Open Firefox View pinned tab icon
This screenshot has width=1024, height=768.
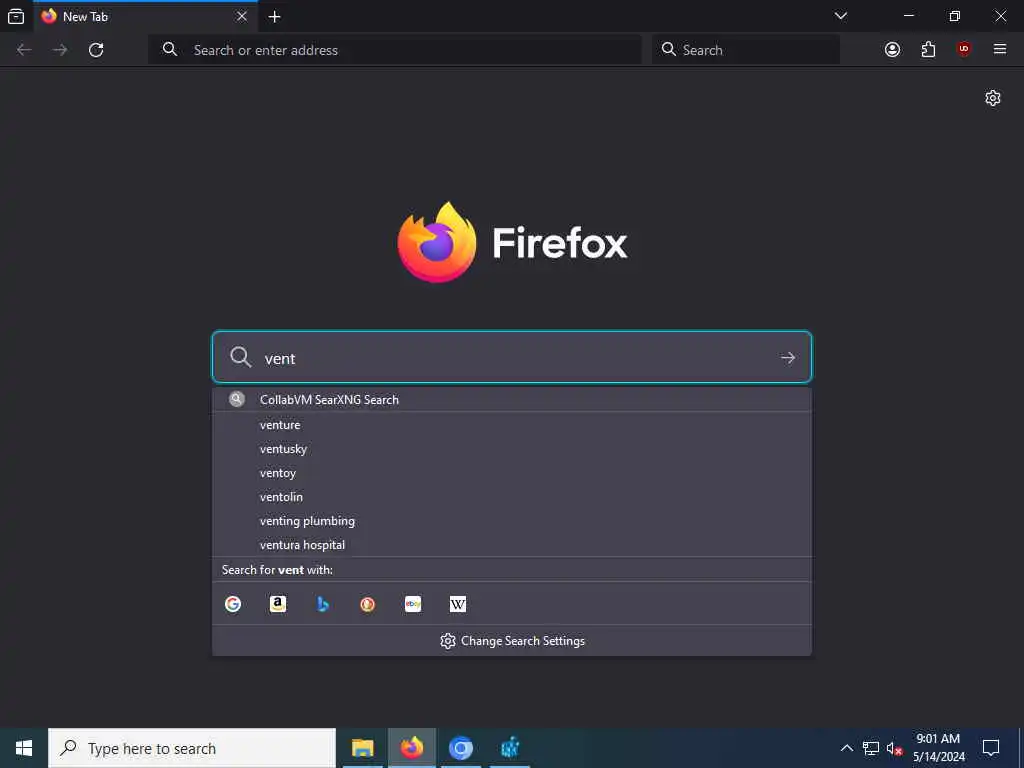point(16,16)
